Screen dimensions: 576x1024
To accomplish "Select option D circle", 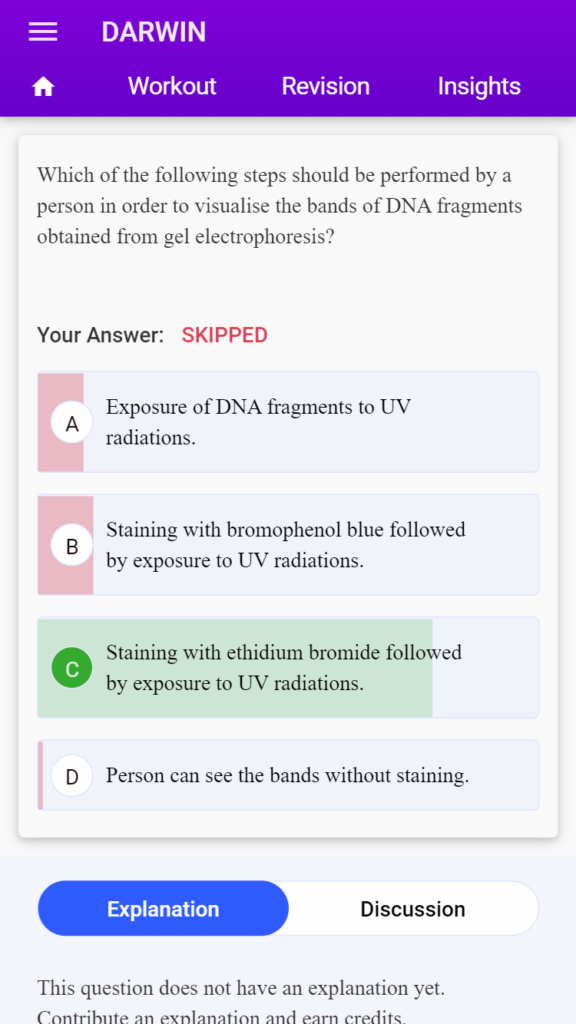I will 72,776.
